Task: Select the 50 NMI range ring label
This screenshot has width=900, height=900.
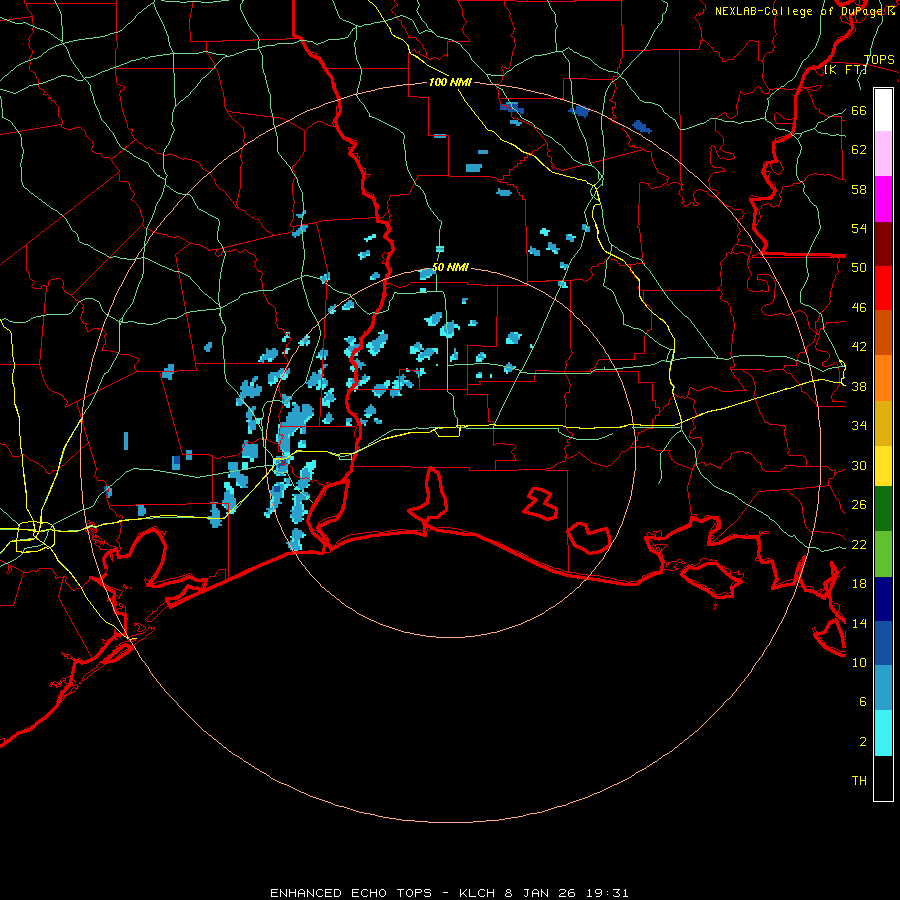Action: (x=450, y=267)
